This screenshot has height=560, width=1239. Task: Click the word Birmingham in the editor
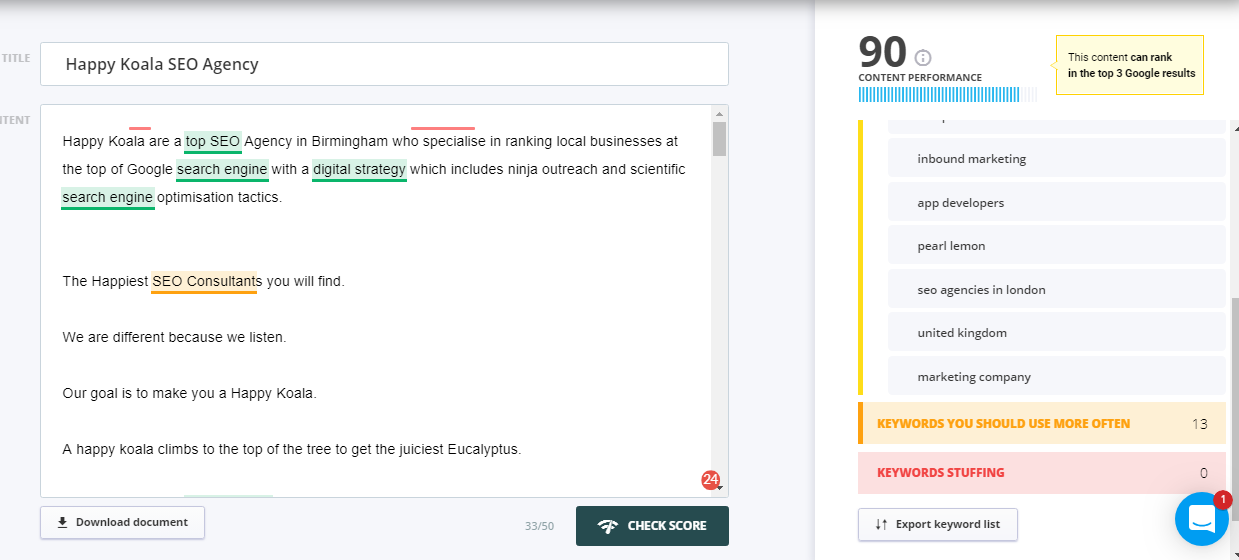pyautogui.click(x=349, y=142)
